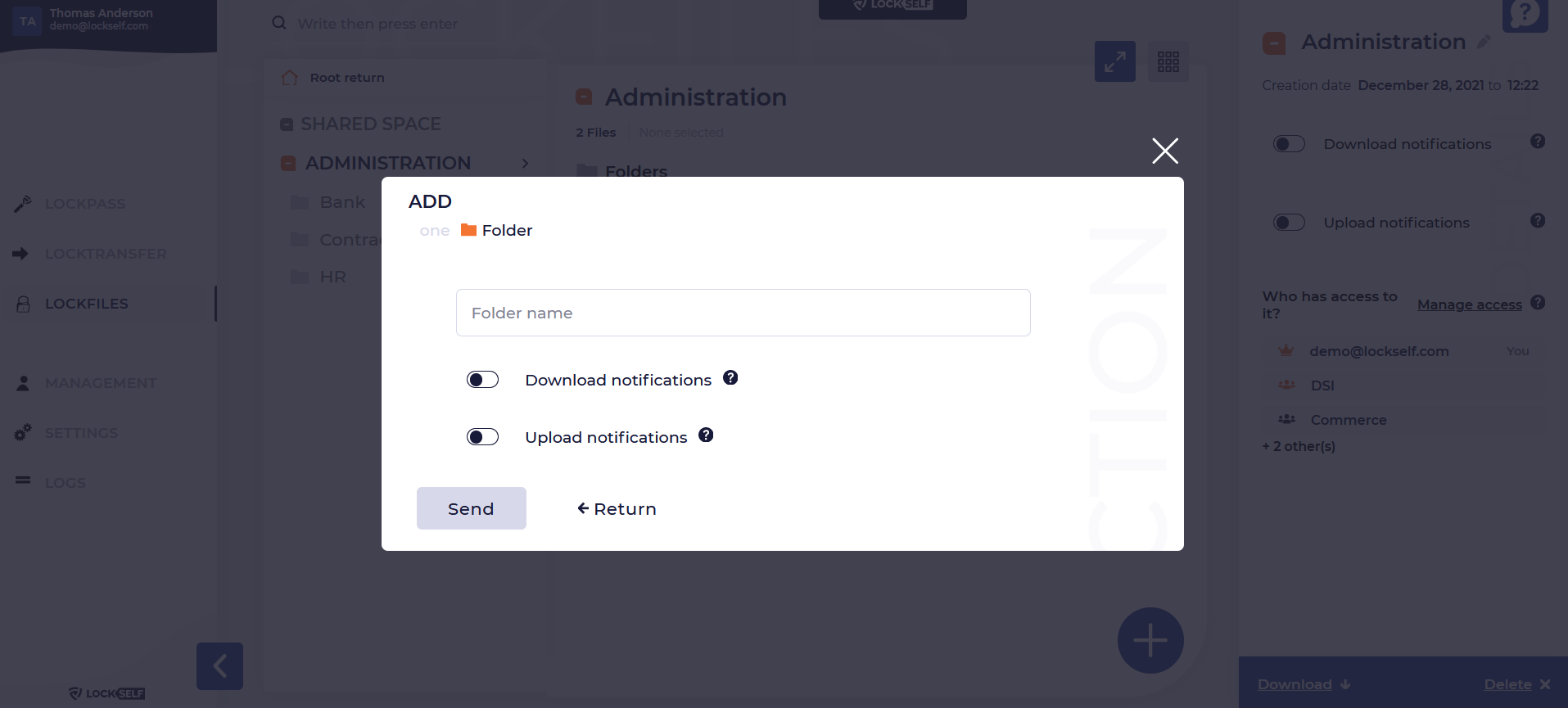Image resolution: width=1568 pixels, height=708 pixels.
Task: Open LOCKFILES in the left menu
Action: click(x=86, y=304)
